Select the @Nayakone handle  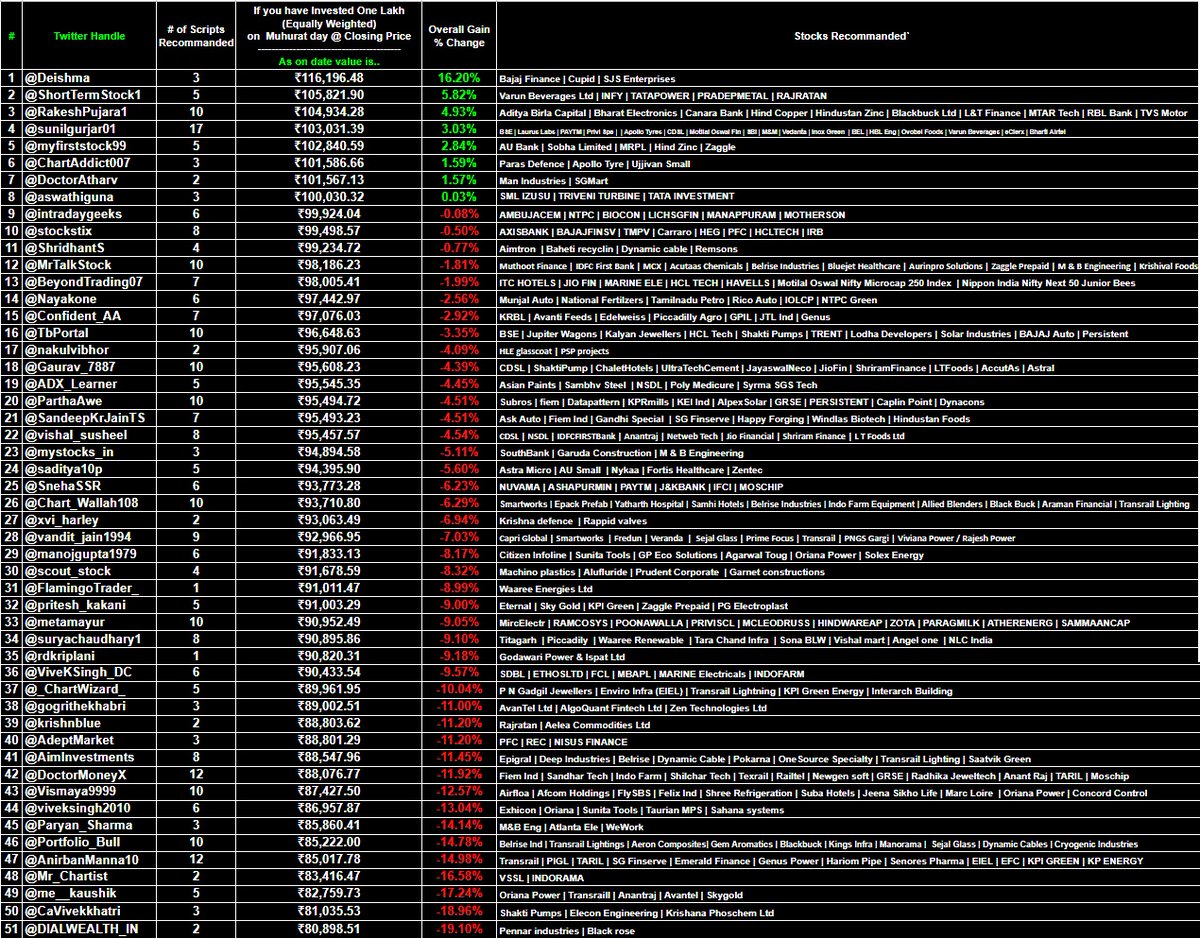[59, 298]
